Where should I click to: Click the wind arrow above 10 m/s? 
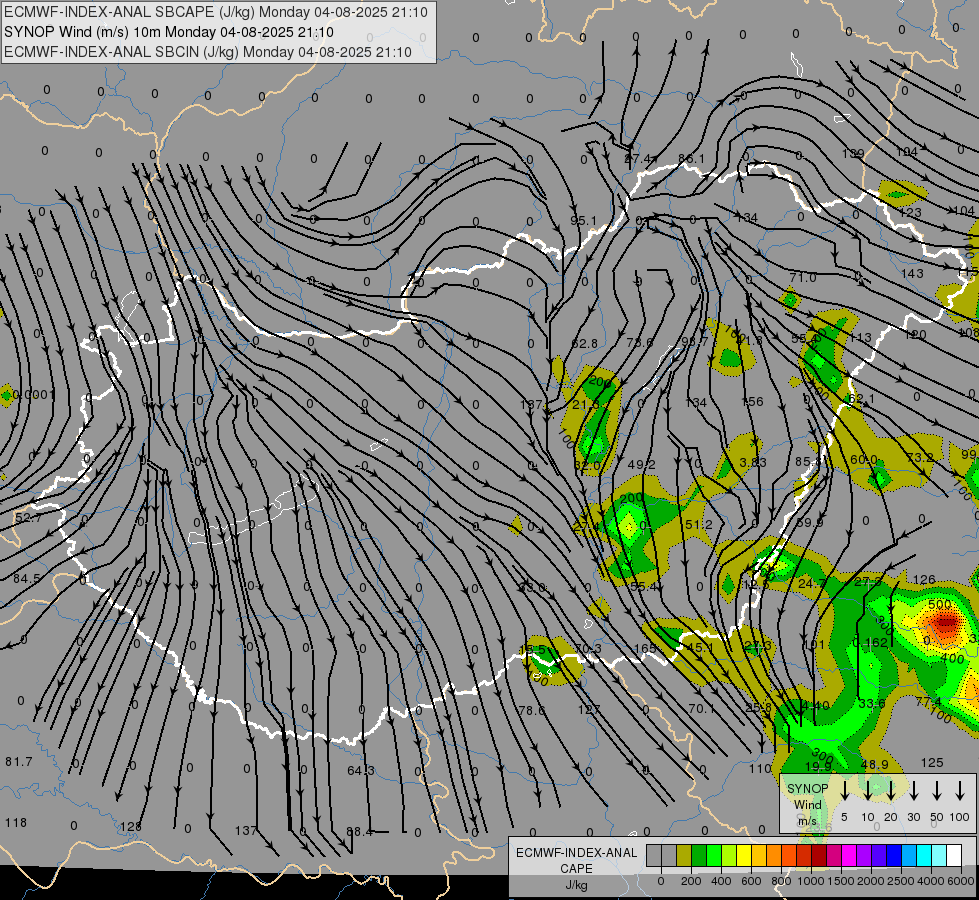point(868,789)
